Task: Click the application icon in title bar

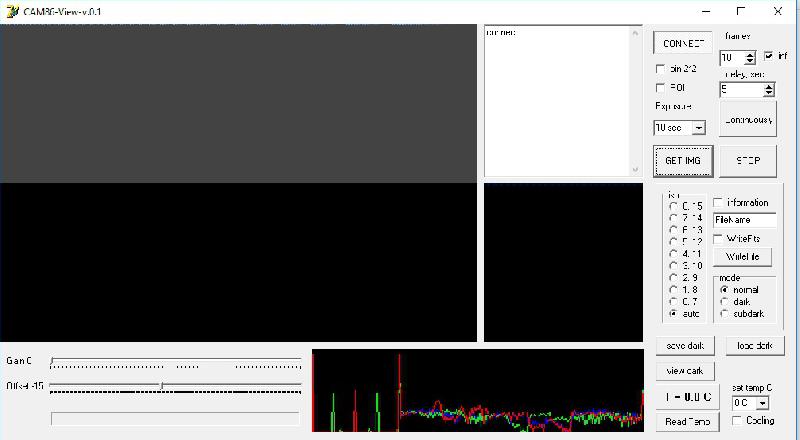Action: (12, 11)
